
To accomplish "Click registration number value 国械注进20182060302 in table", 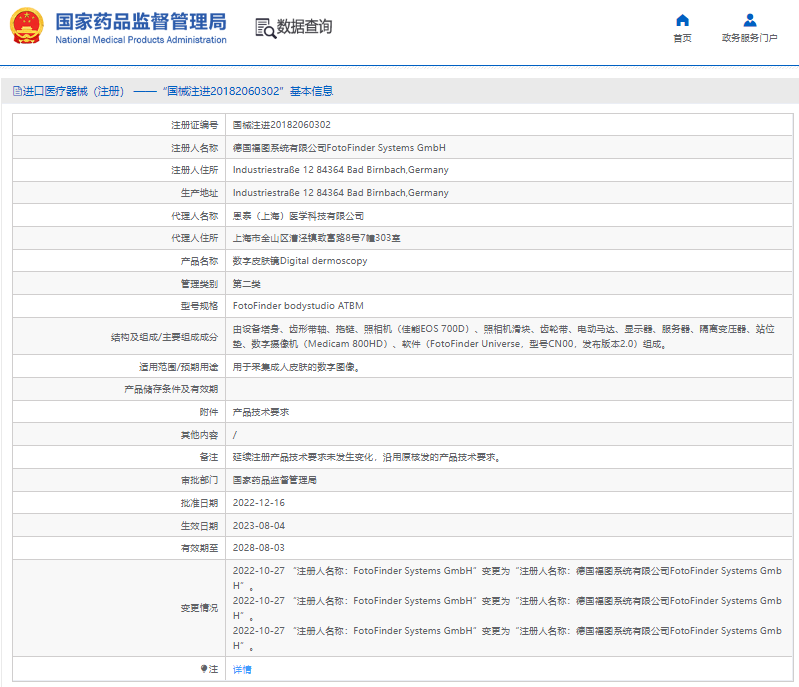I will point(281,125).
